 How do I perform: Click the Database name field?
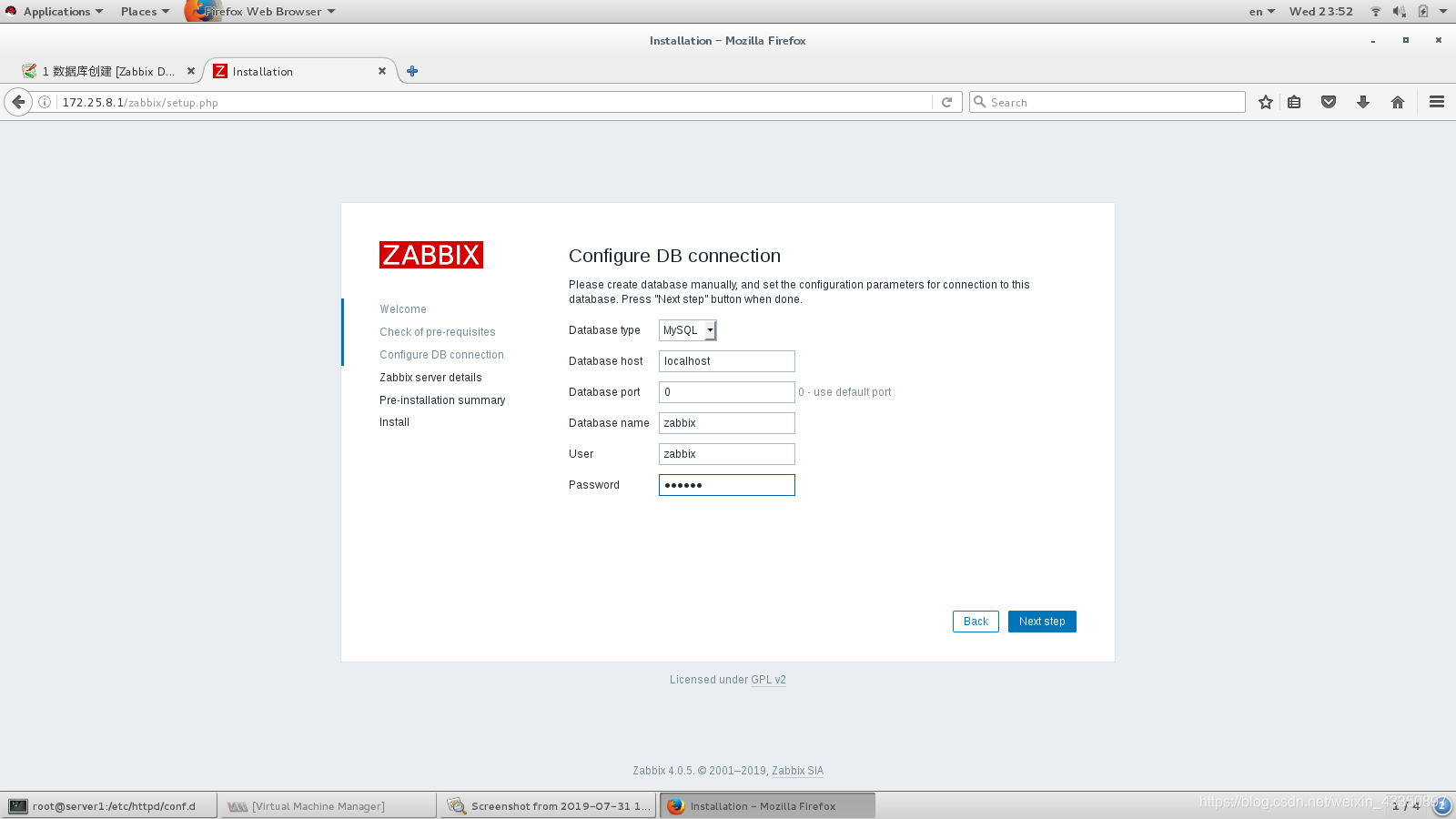point(727,423)
